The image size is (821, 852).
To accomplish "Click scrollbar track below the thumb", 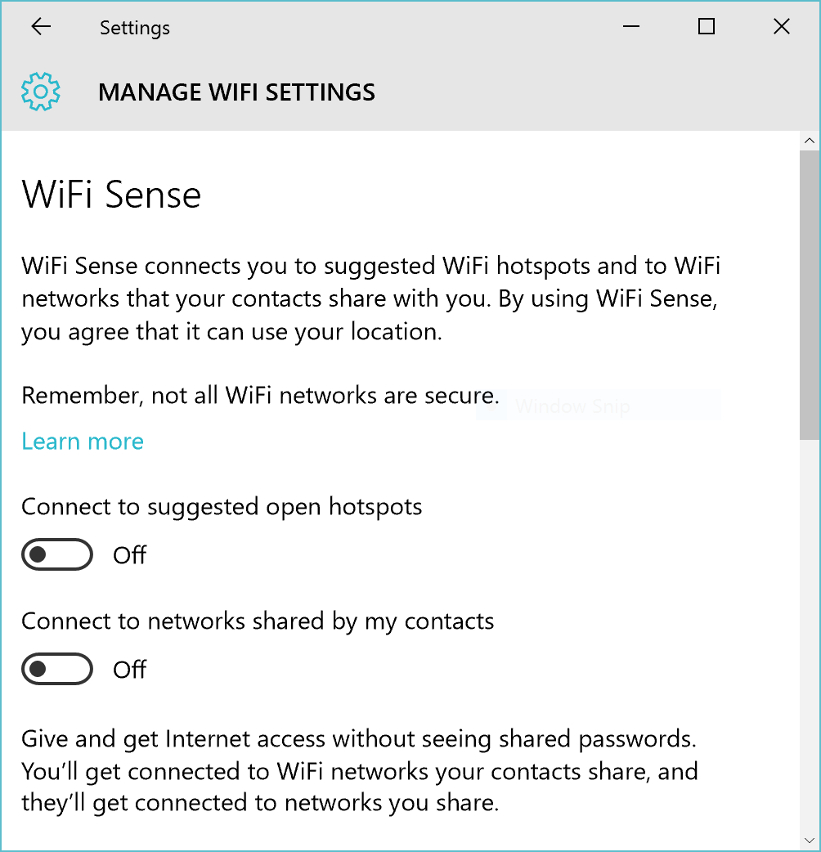I will [x=810, y=635].
